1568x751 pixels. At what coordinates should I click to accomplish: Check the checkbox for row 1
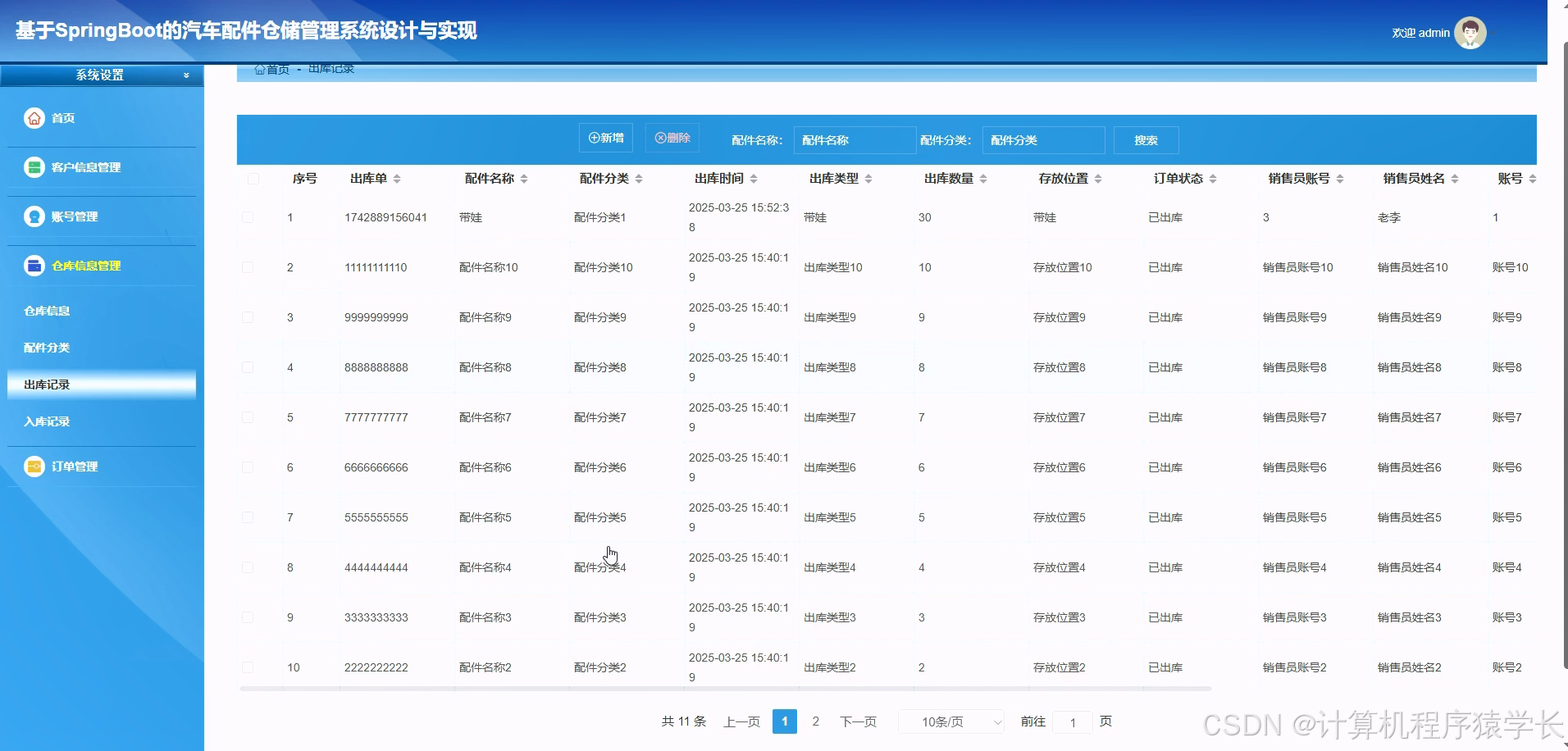coord(248,217)
